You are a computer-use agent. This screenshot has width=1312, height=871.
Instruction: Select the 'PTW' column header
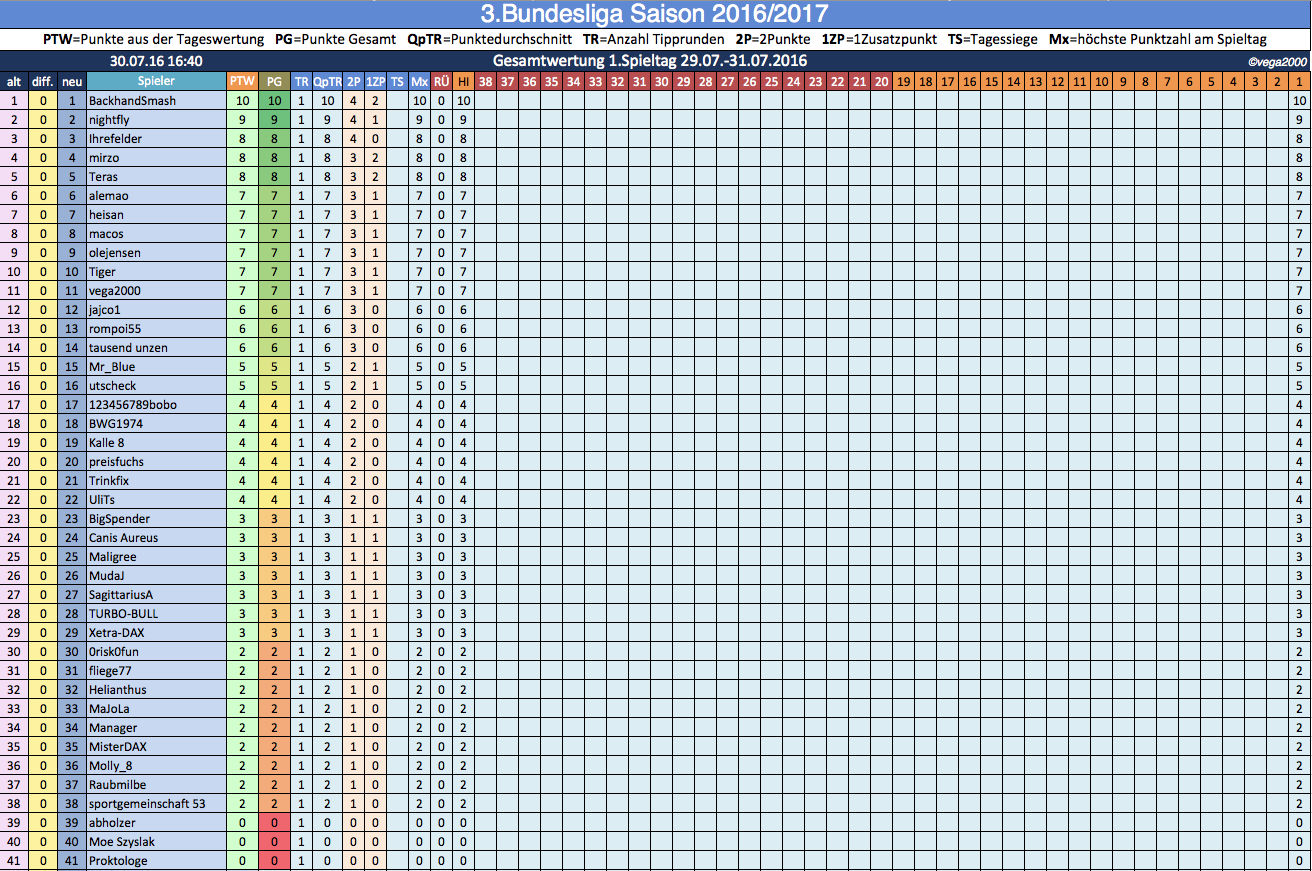coord(242,81)
